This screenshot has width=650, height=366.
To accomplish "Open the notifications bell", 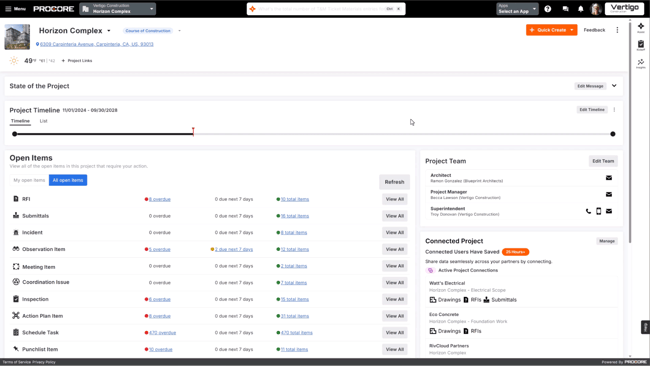I will point(581,9).
